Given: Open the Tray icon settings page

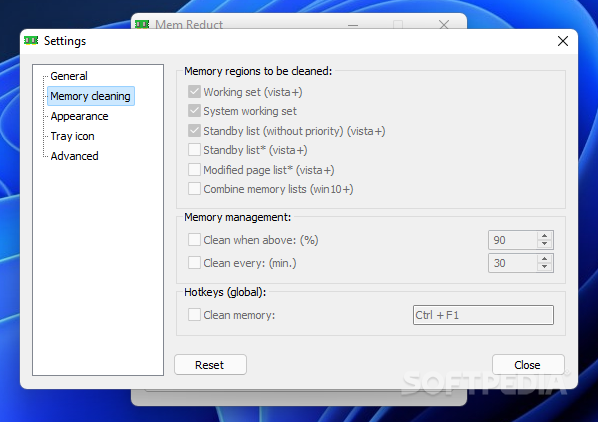Looking at the screenshot, I should pyautogui.click(x=72, y=136).
